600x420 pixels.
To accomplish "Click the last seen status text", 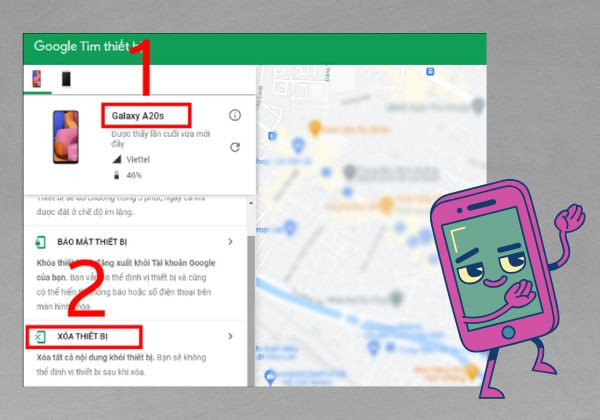I will coord(161,138).
